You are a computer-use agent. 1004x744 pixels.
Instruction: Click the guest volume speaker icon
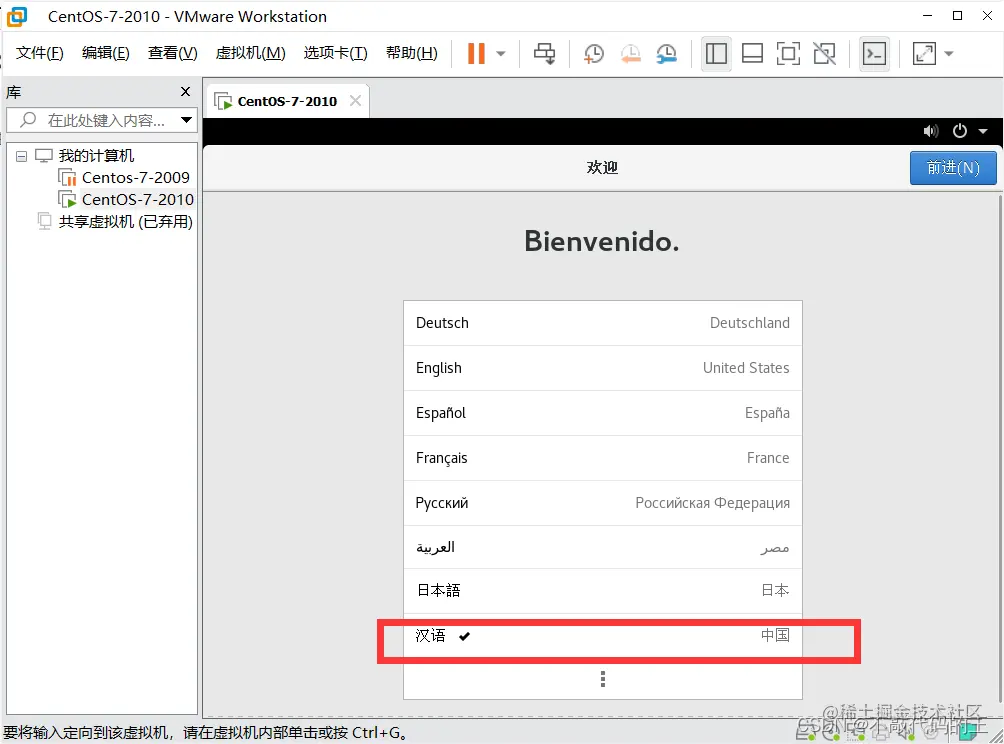tap(930, 131)
